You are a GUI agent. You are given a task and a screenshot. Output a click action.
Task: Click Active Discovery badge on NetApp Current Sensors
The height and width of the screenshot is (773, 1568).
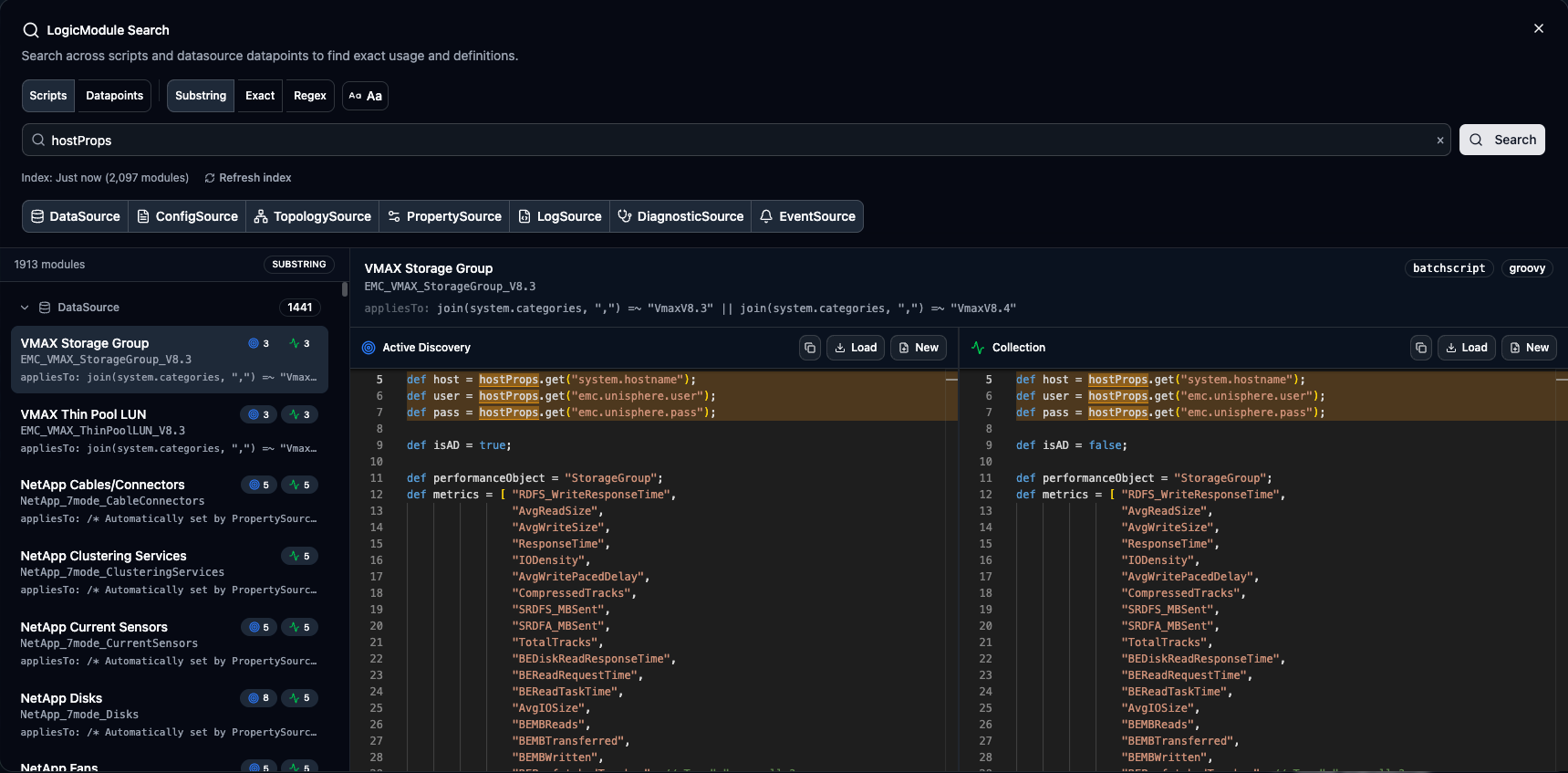[259, 627]
